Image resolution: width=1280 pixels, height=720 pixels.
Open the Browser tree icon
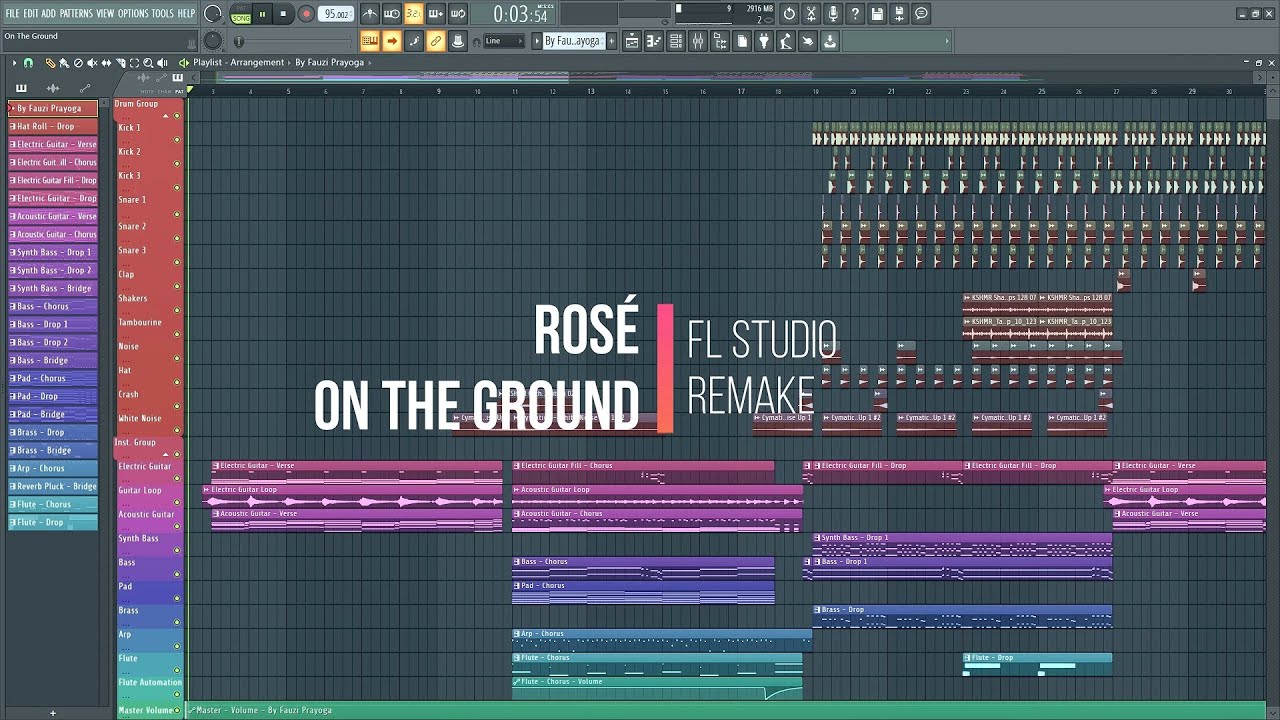click(720, 41)
